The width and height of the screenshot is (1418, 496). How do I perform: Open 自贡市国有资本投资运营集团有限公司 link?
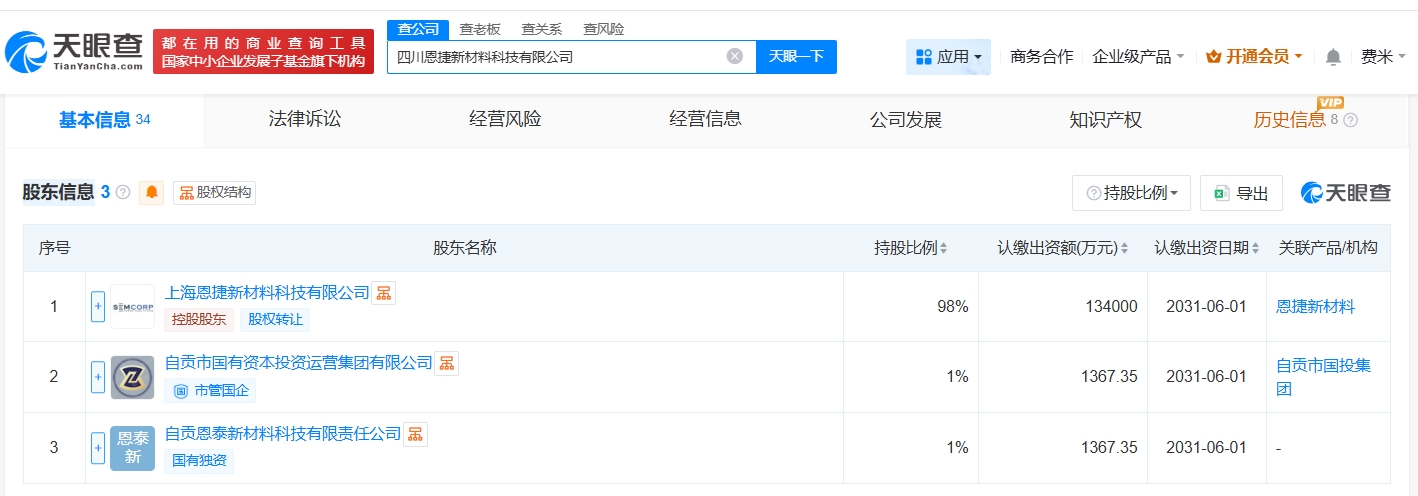299,363
